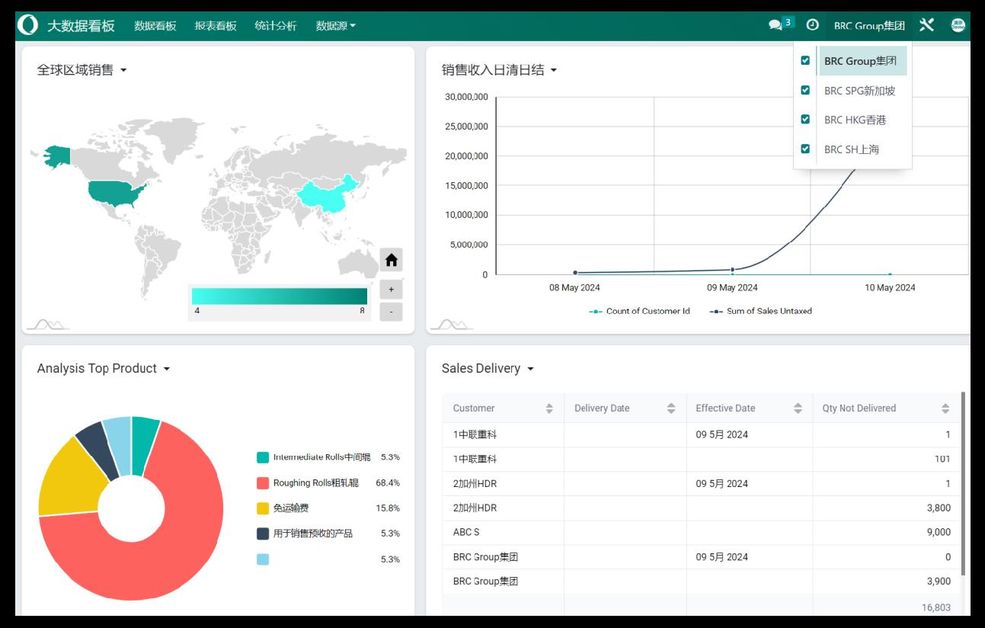Click yellow donut chart segment

coord(68,482)
